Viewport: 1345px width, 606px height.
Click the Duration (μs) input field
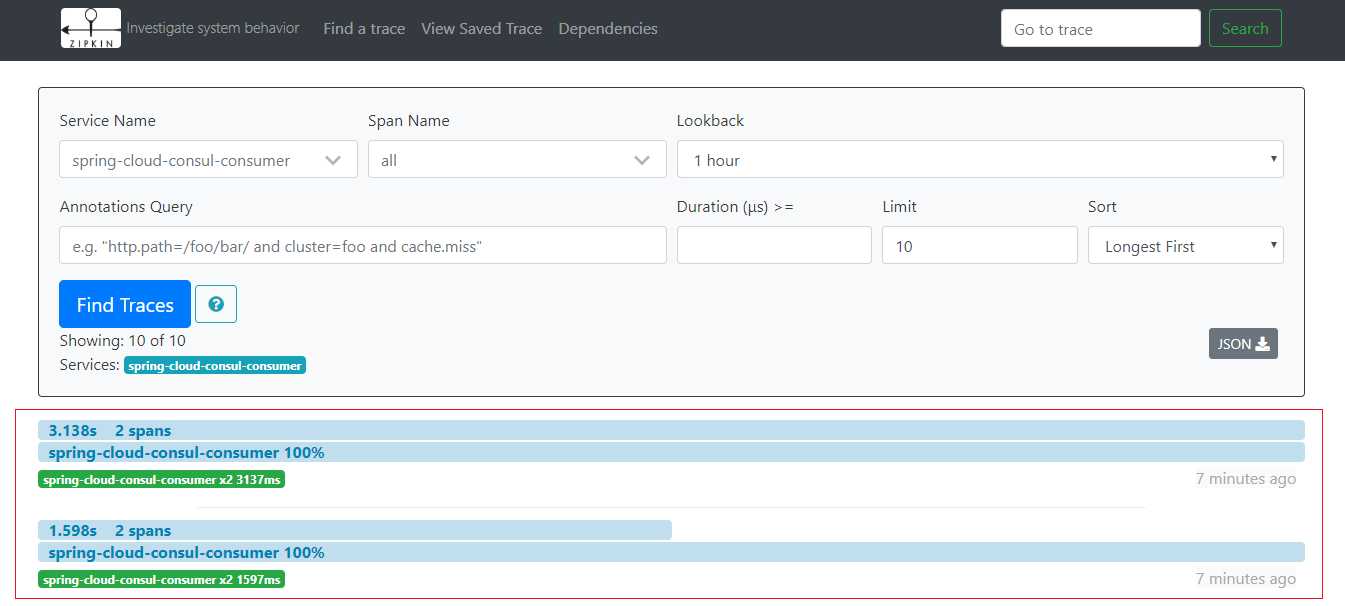(774, 245)
